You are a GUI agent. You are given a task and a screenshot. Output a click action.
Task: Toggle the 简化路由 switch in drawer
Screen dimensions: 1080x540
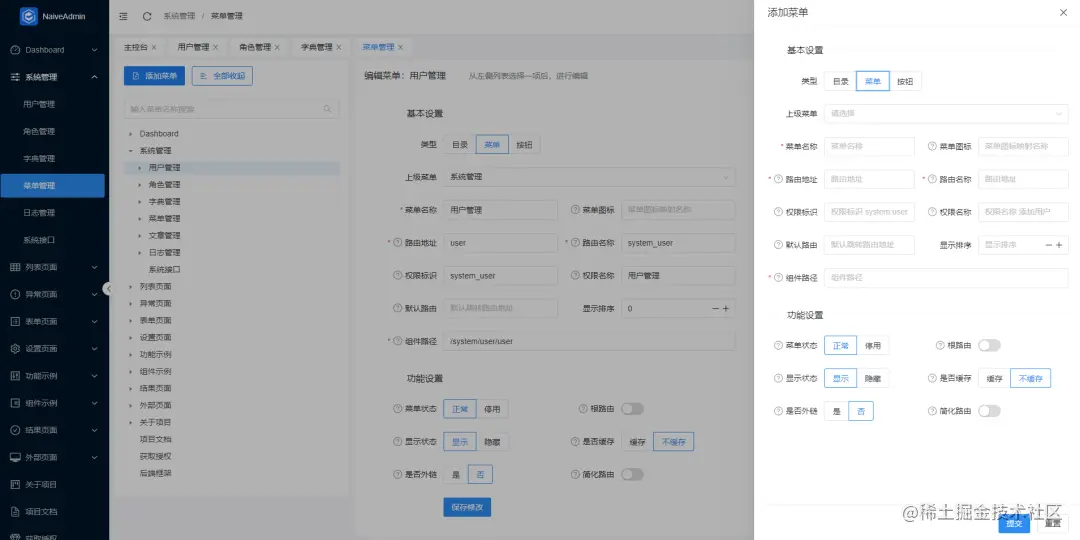(989, 411)
